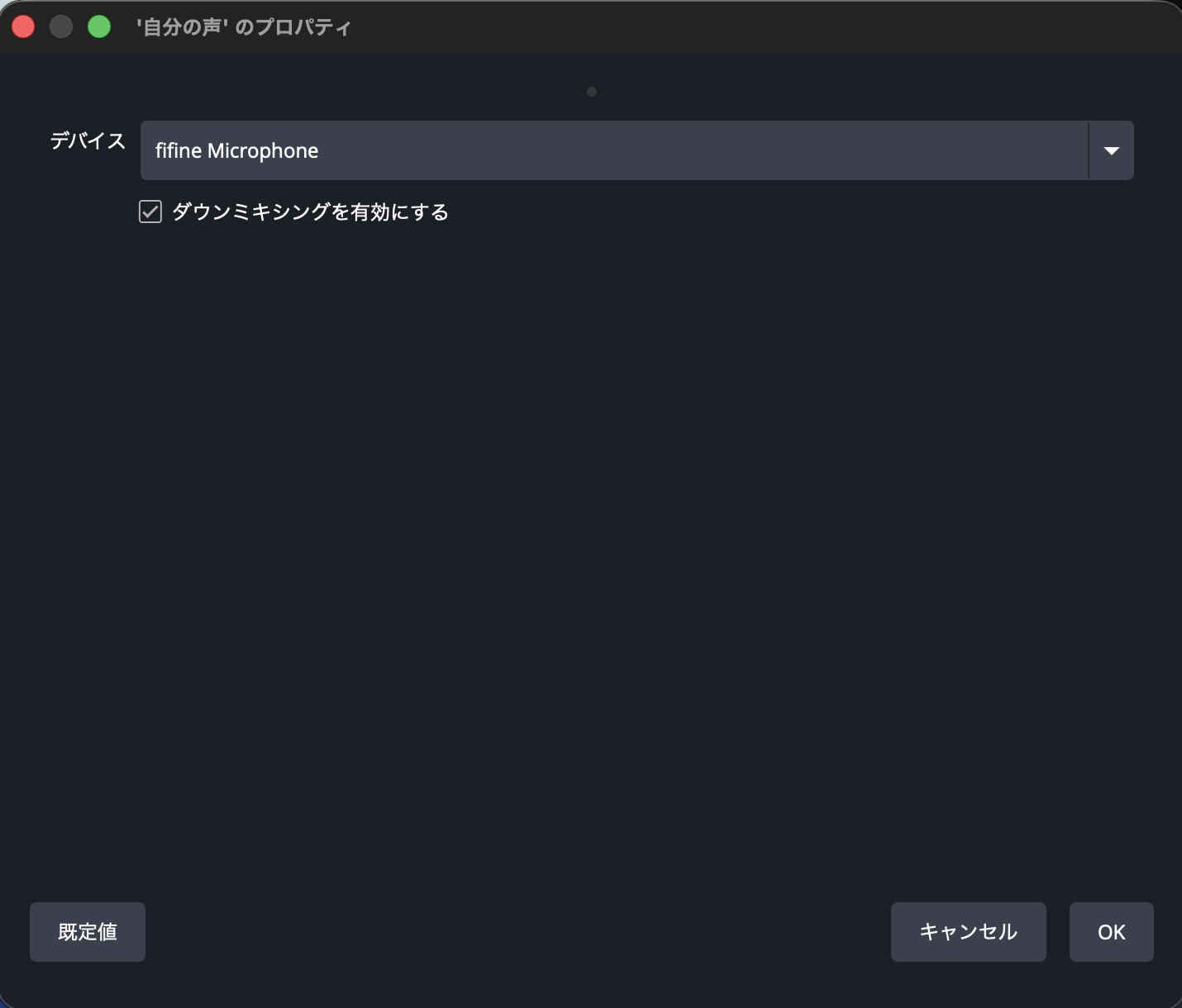Viewport: 1182px width, 1008px height.
Task: Click empty space between 既定値 and キャンセル
Action: [x=518, y=932]
